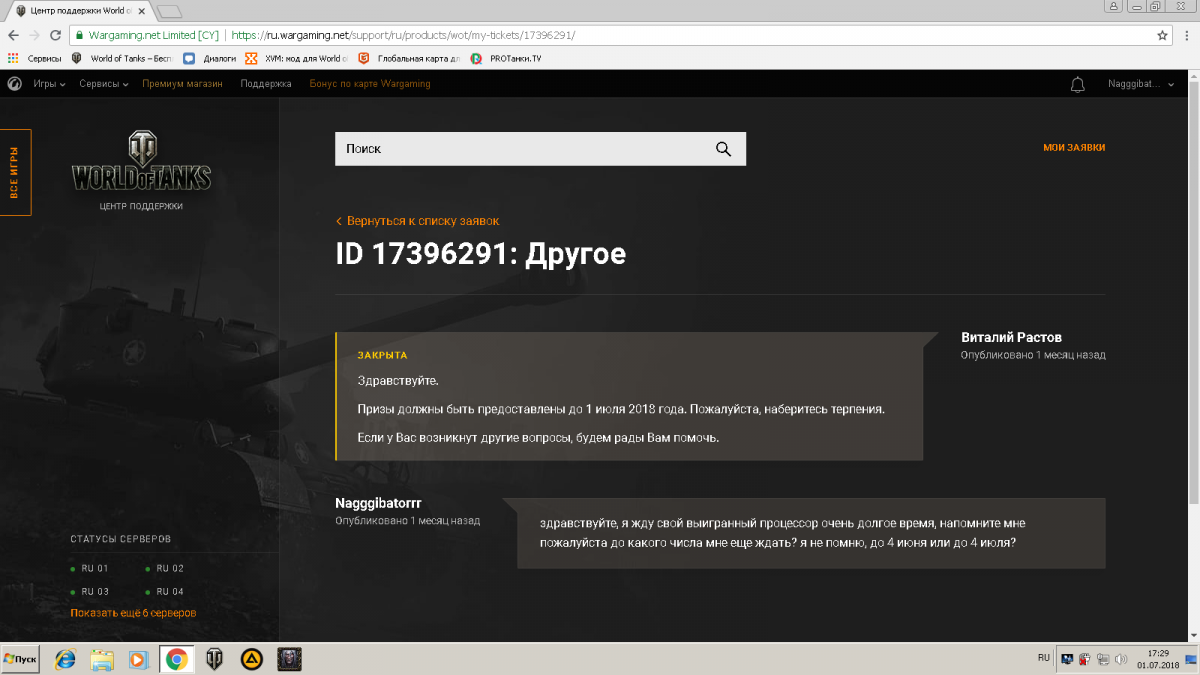
Task: Bookmark this page with the star icon
Action: [1162, 35]
